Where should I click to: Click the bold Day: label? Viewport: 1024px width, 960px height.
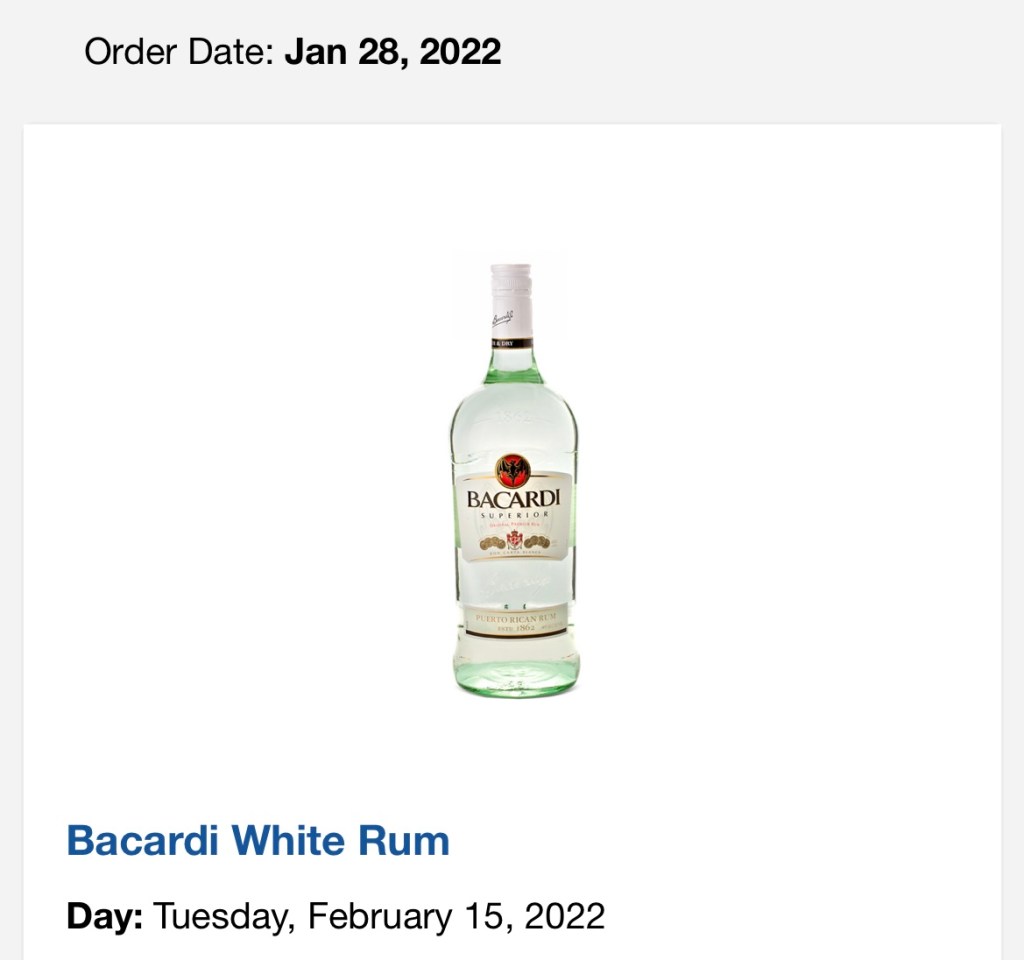point(104,916)
